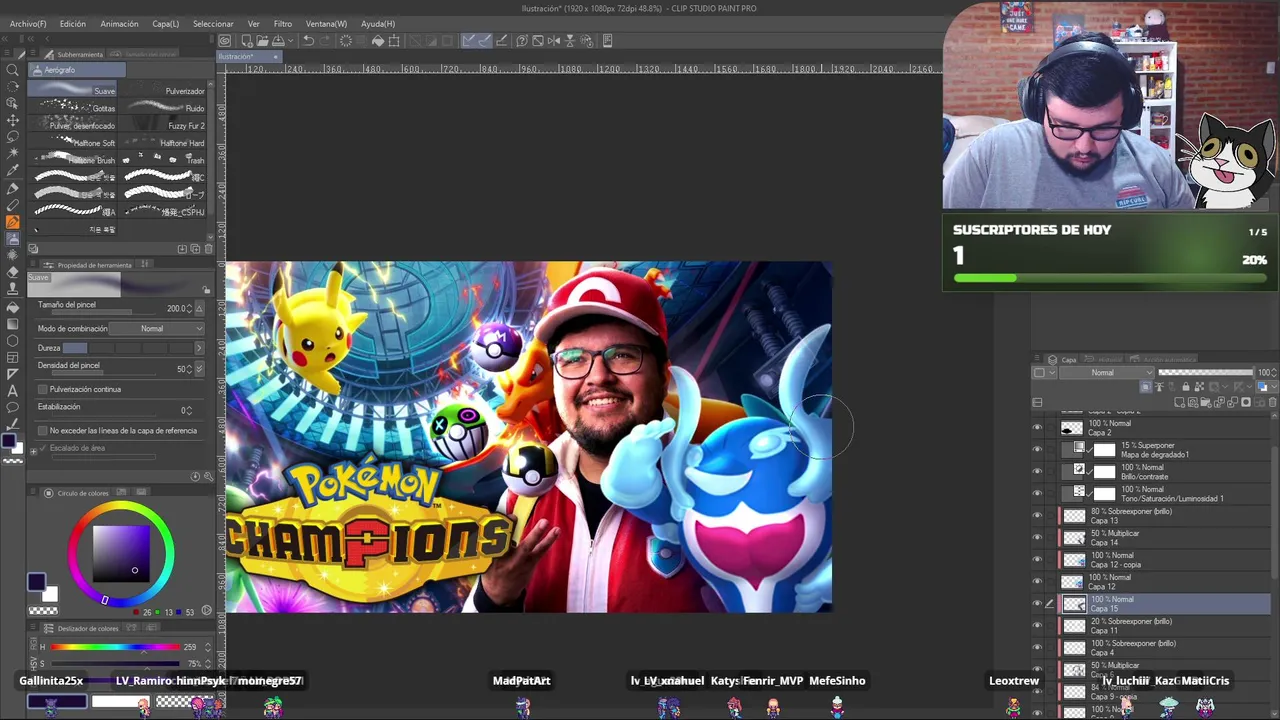Open Dureza settings arrow
The height and width of the screenshot is (720, 1280).
point(198,348)
